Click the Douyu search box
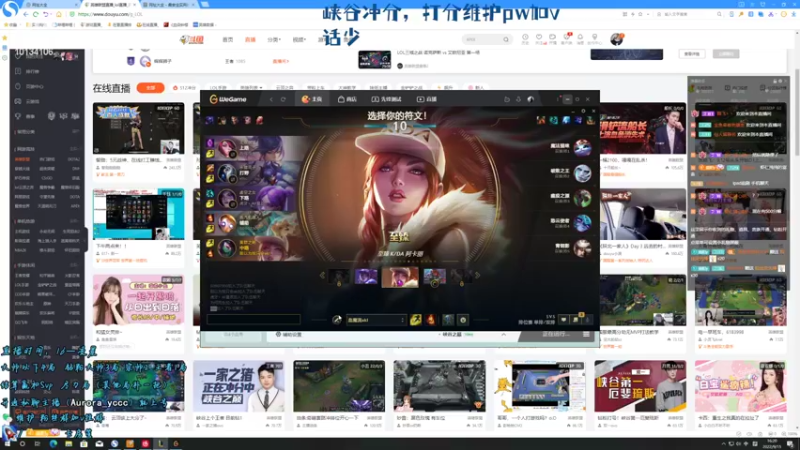This screenshot has height=450, width=800. pyautogui.click(x=486, y=39)
